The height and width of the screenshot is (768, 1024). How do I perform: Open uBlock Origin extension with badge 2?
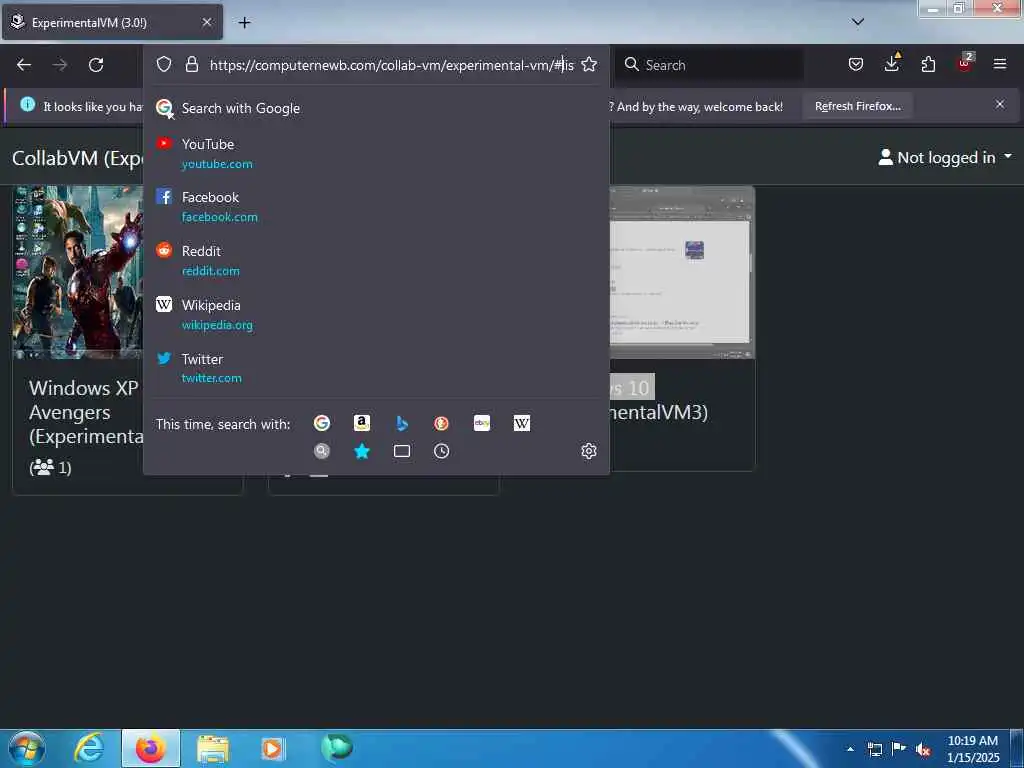pyautogui.click(x=965, y=63)
